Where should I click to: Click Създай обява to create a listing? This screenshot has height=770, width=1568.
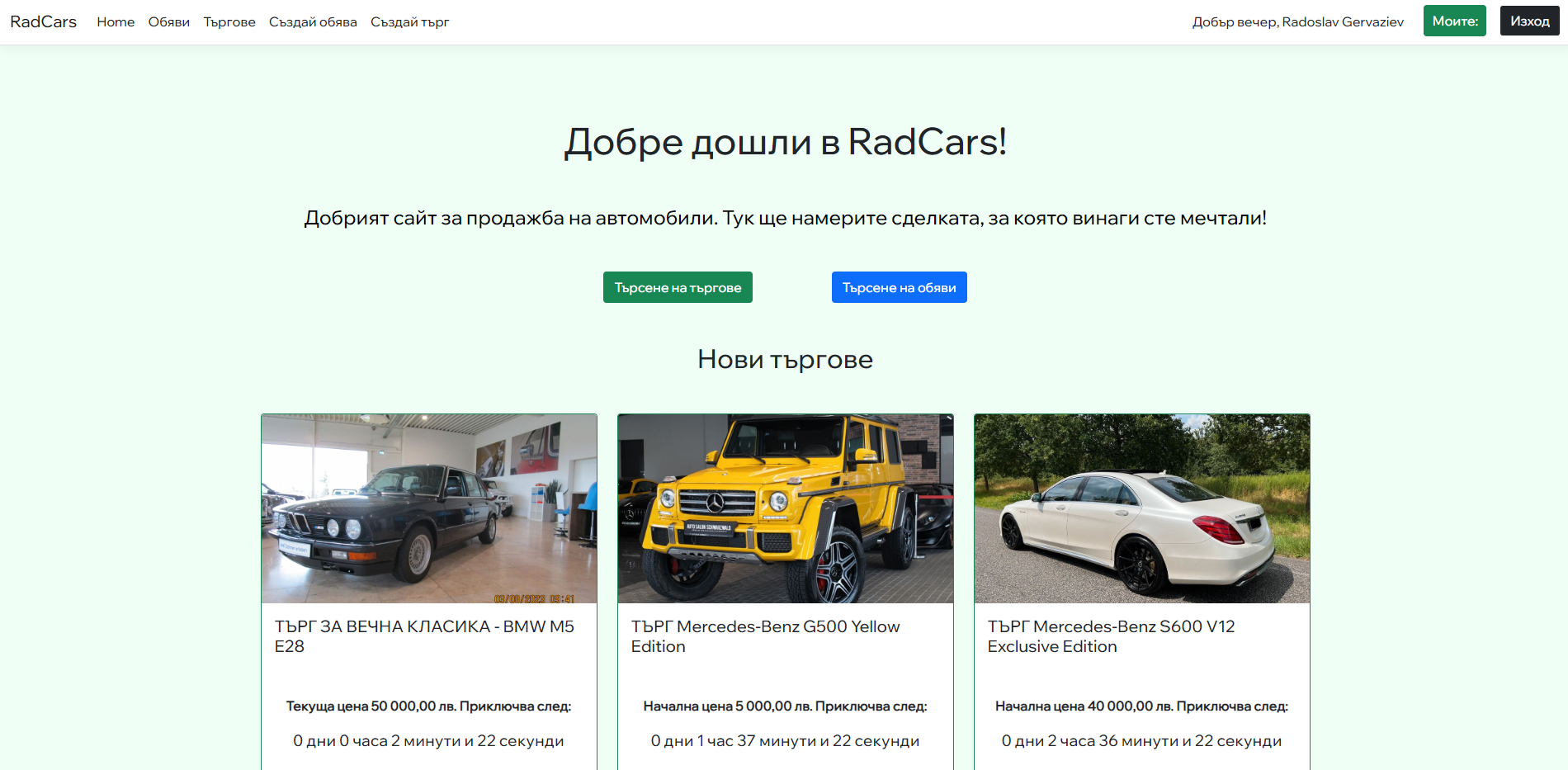pyautogui.click(x=312, y=22)
